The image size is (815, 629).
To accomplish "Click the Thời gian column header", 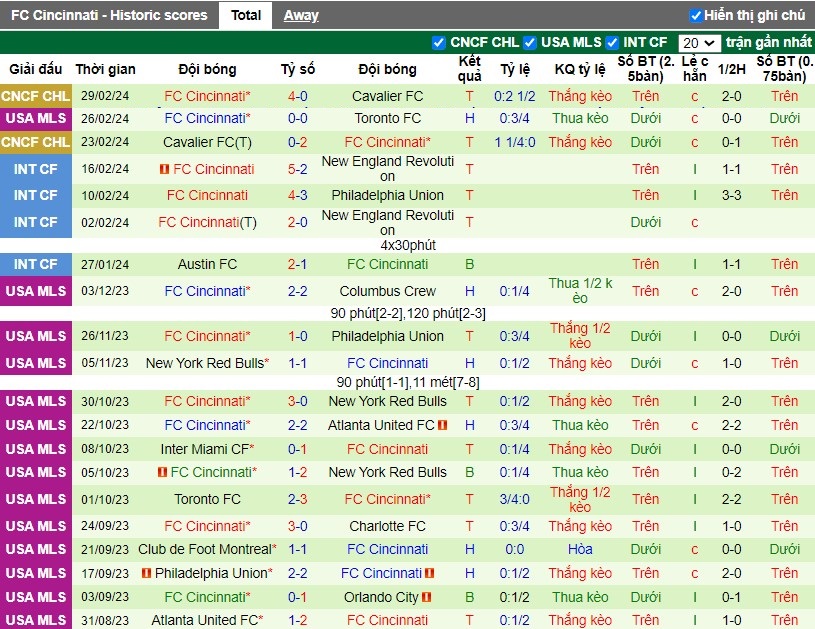I will (x=105, y=69).
